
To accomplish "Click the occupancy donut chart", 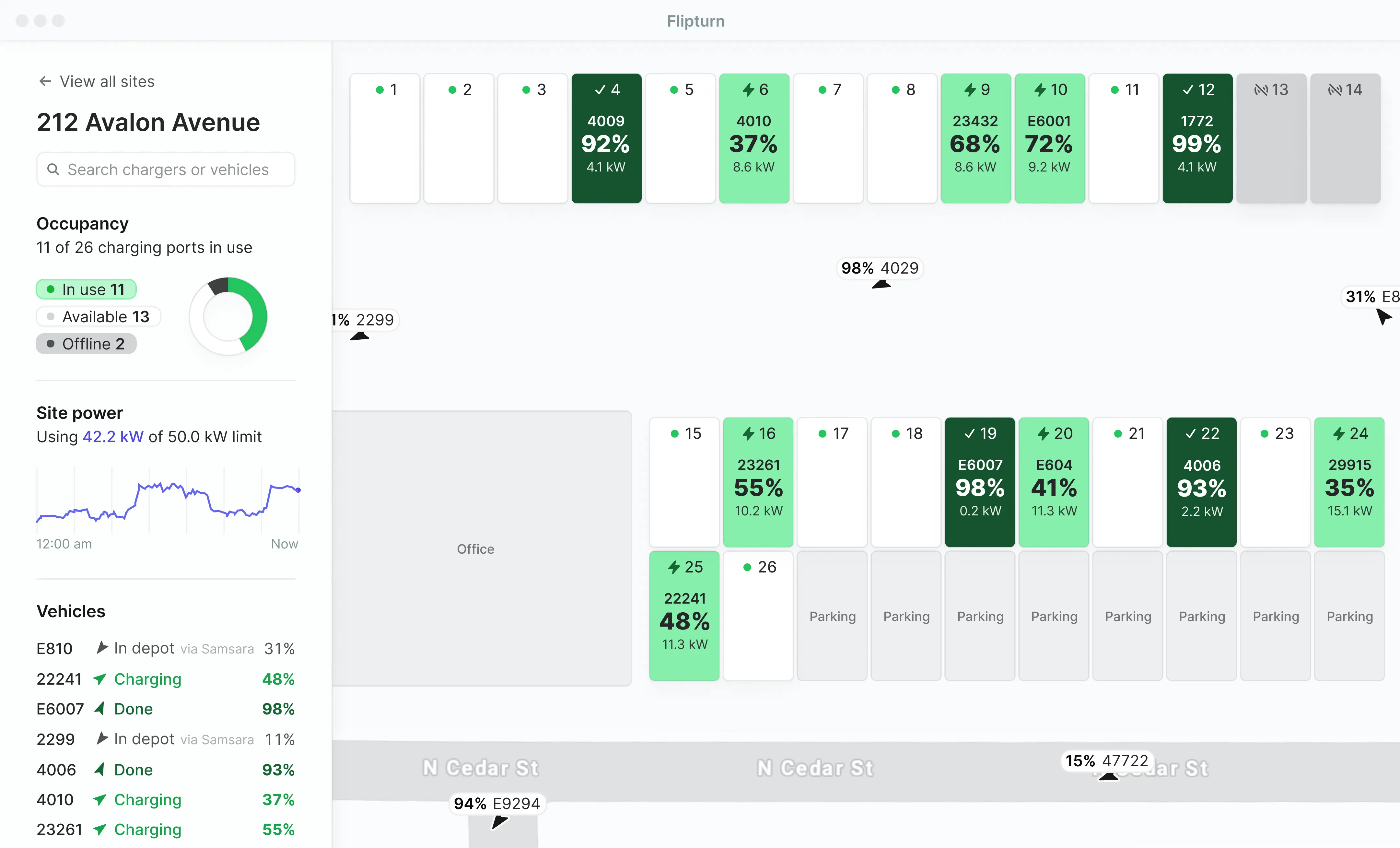I will click(x=227, y=317).
